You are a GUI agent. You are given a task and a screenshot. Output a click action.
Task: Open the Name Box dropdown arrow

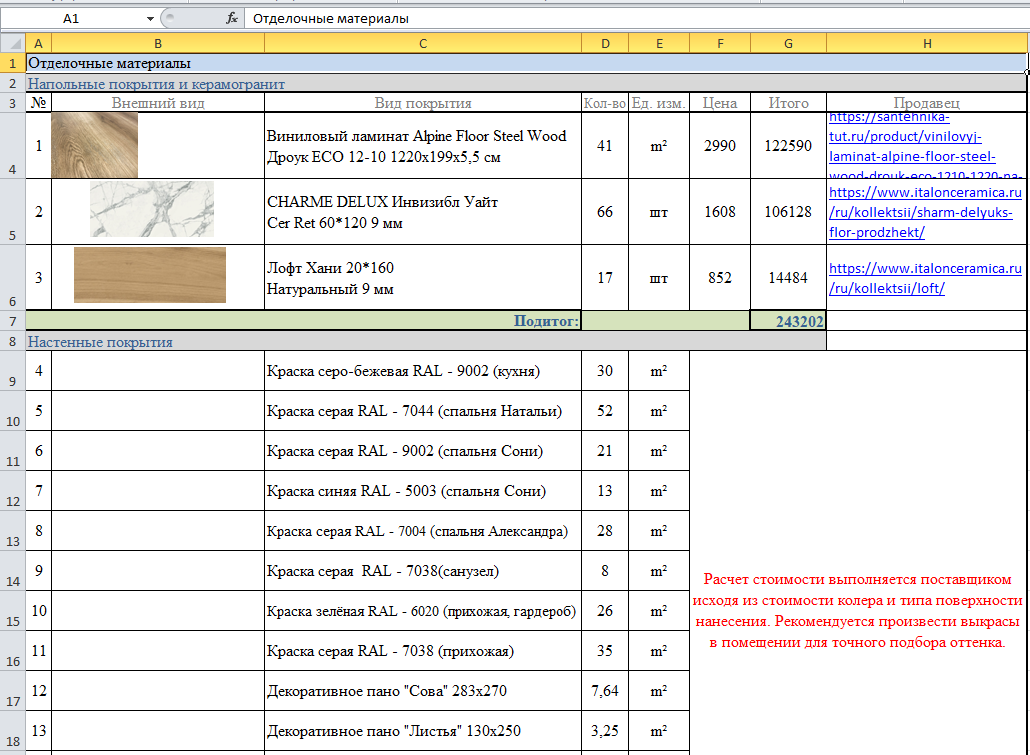(x=150, y=19)
